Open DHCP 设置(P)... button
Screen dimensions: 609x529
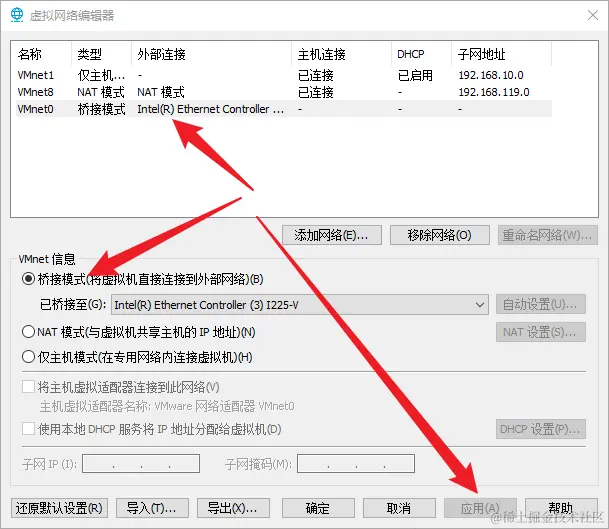point(541,429)
